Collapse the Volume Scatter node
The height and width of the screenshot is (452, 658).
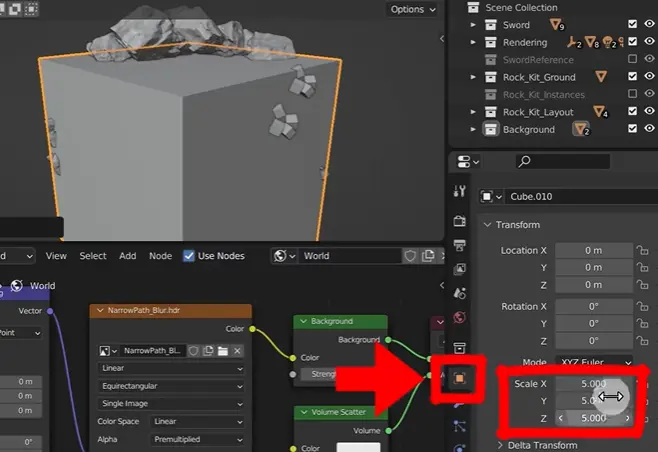point(303,413)
